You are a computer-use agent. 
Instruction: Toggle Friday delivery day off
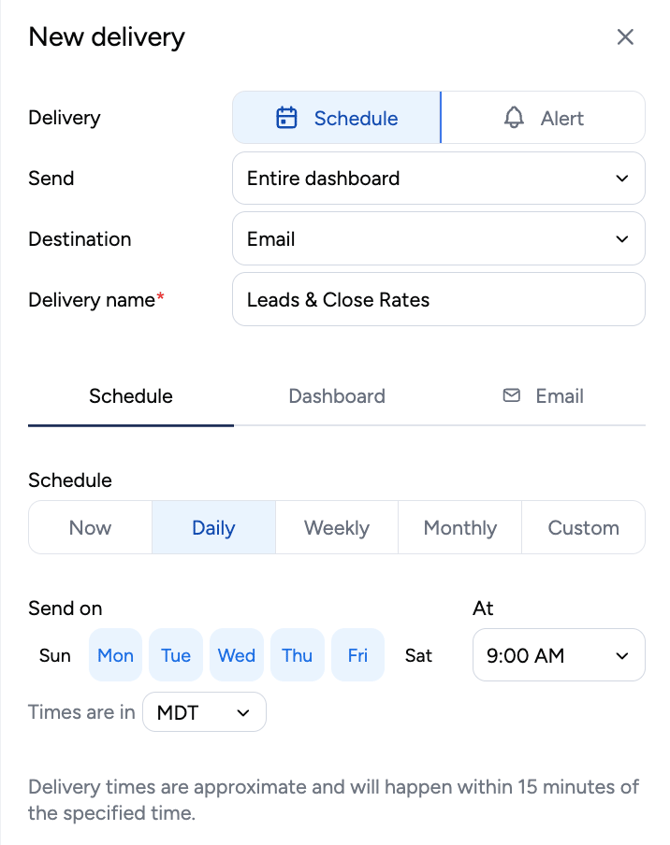[x=358, y=655]
